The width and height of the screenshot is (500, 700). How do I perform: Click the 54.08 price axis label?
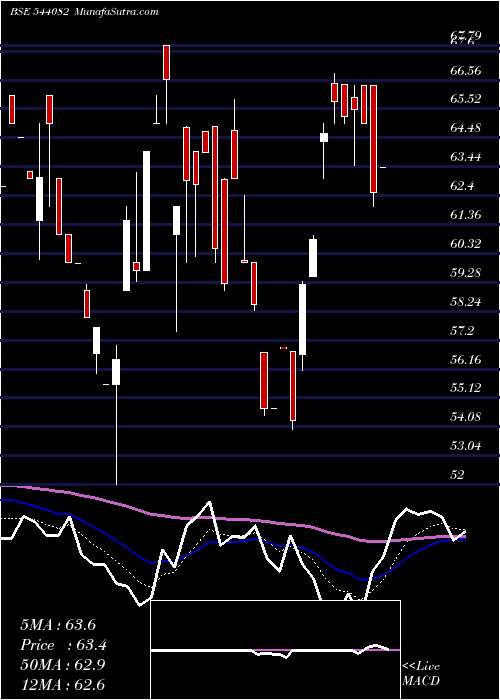[466, 417]
